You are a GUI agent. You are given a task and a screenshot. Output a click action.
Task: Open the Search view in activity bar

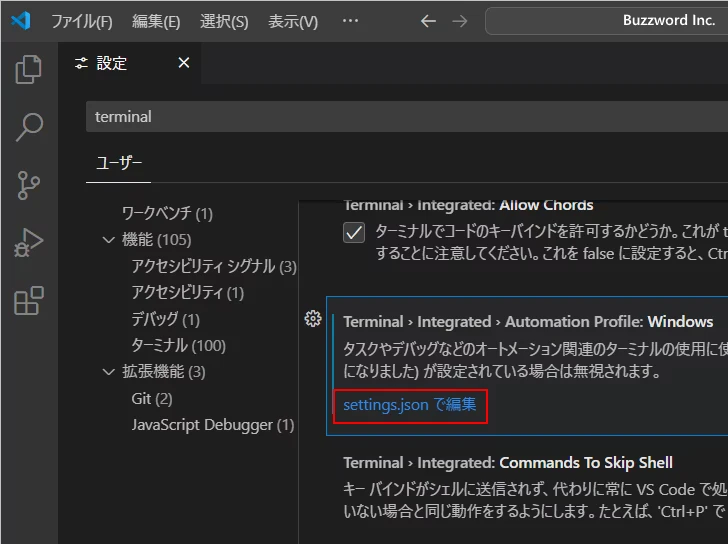pos(29,127)
